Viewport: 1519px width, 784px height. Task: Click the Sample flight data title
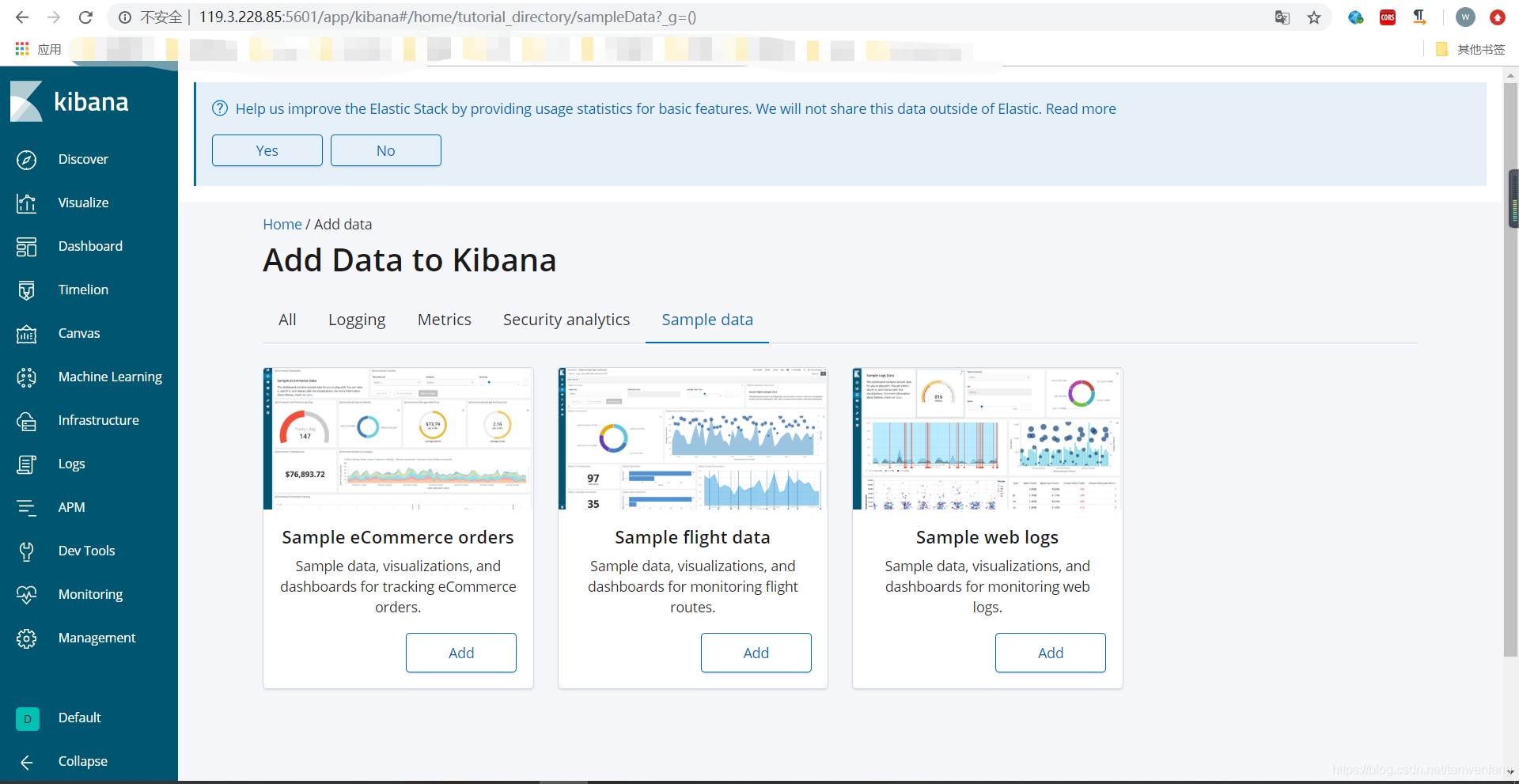pos(693,537)
